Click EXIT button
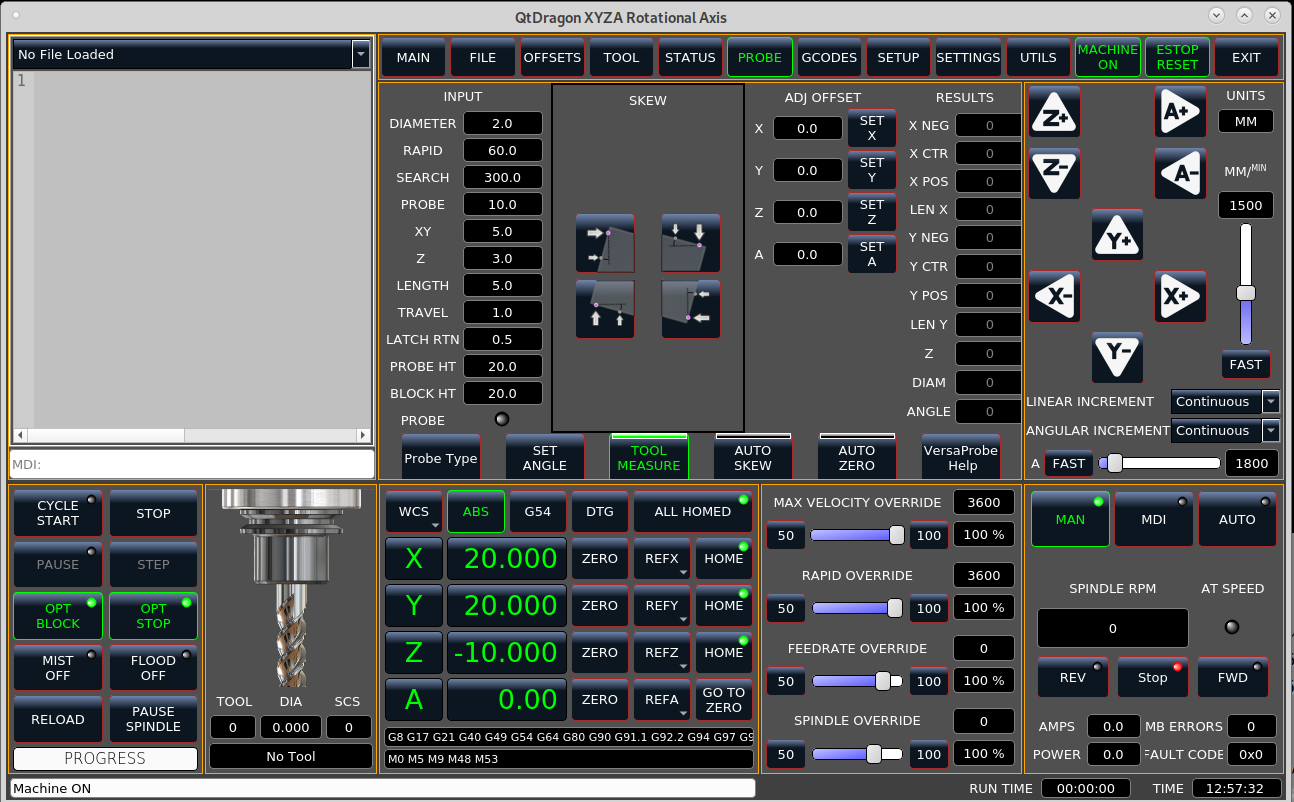Viewport: 1294px width, 802px height. click(x=1246, y=58)
